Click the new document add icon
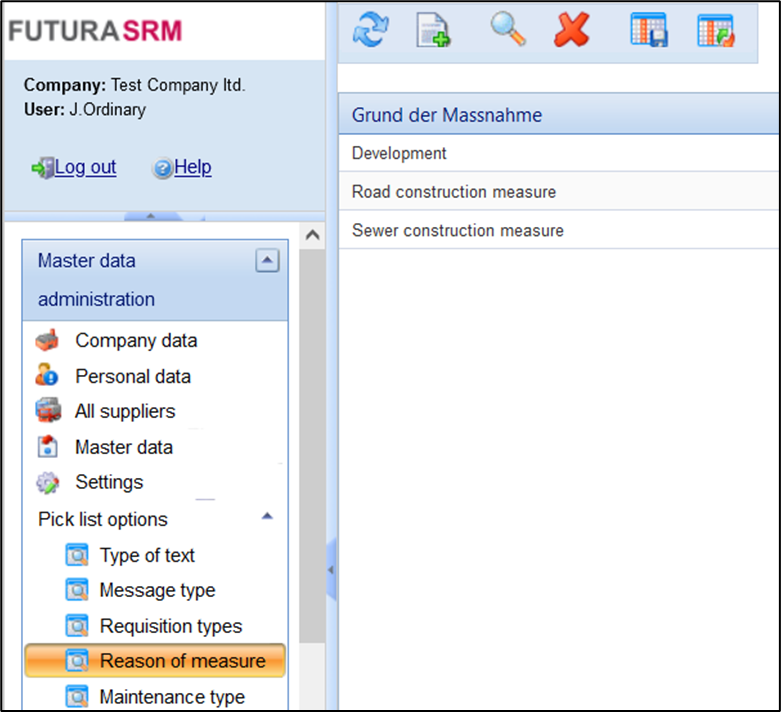 click(x=433, y=31)
